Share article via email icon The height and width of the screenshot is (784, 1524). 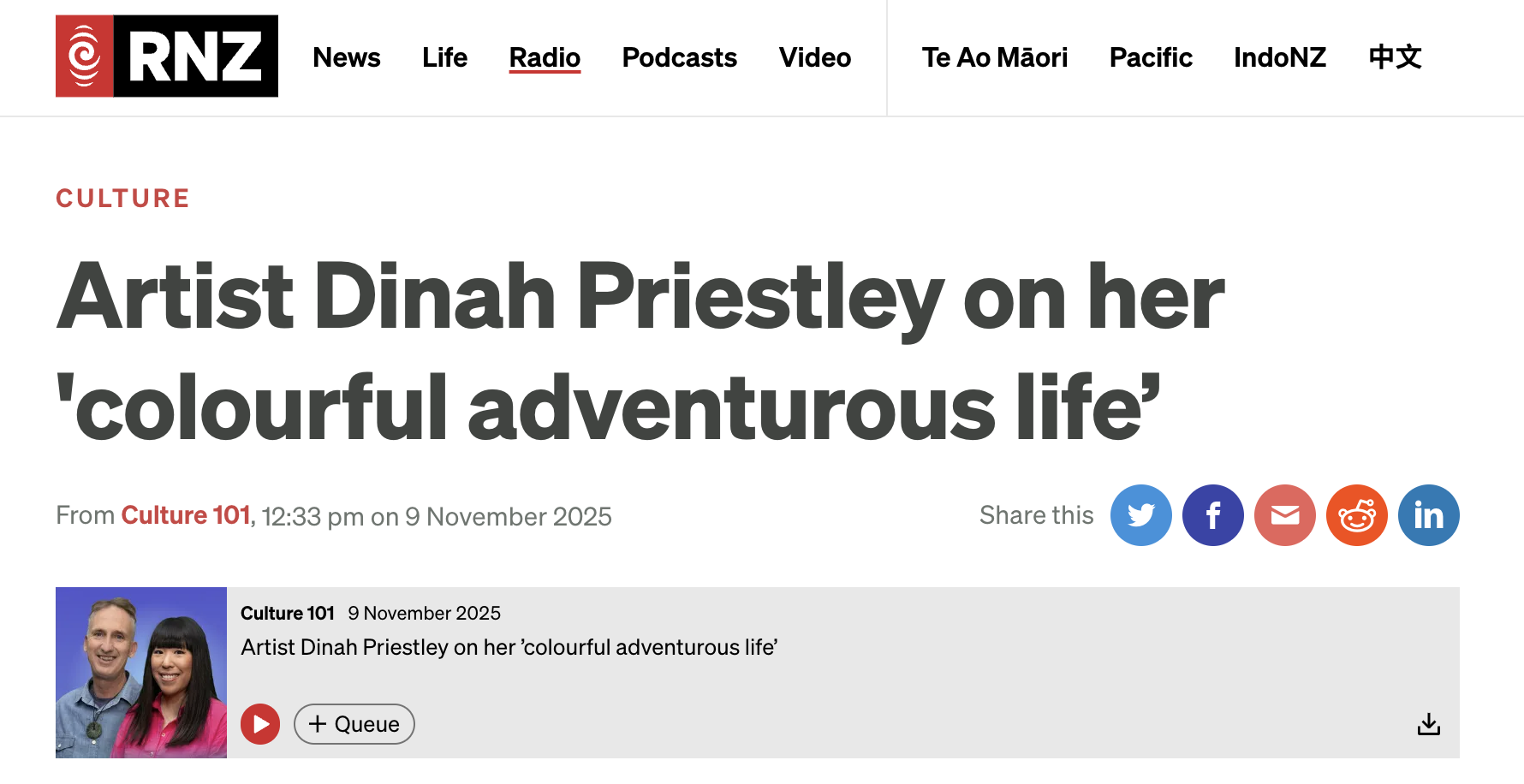point(1285,515)
